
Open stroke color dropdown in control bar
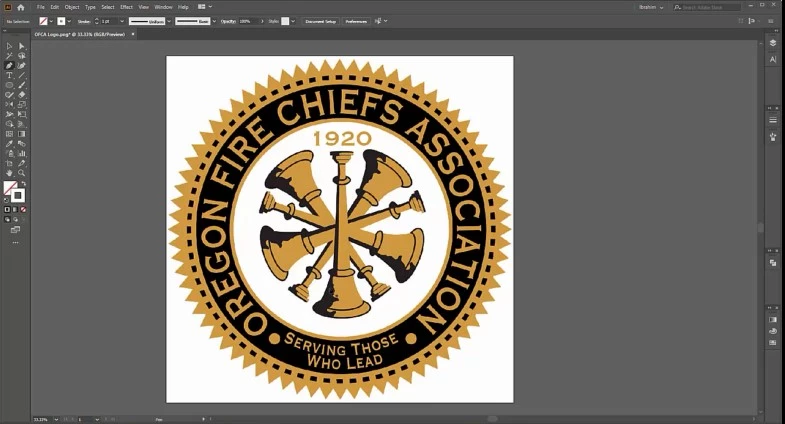pyautogui.click(x=69, y=22)
